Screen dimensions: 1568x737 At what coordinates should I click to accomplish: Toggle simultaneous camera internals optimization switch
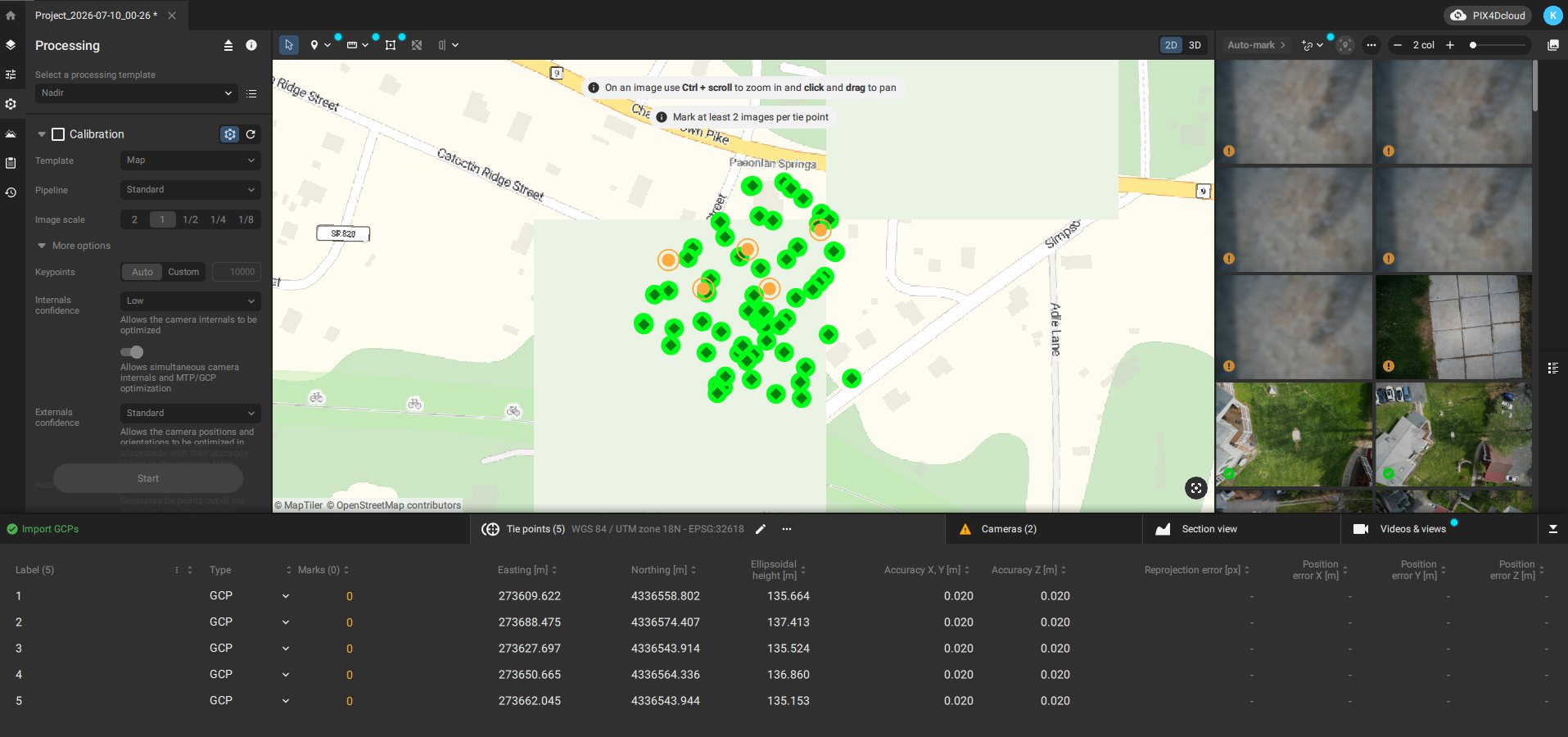tap(132, 352)
